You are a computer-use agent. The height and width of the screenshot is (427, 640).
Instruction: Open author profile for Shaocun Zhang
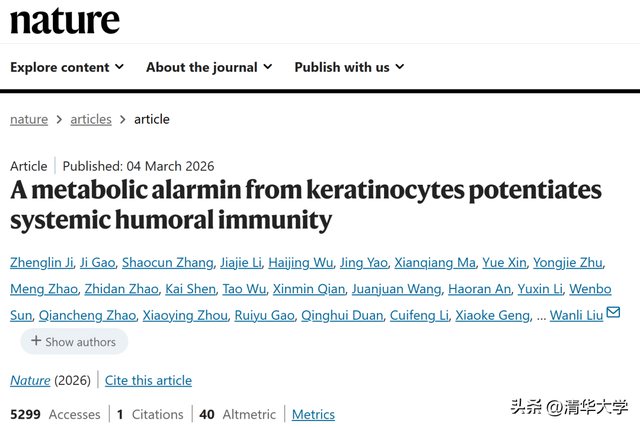coord(168,263)
